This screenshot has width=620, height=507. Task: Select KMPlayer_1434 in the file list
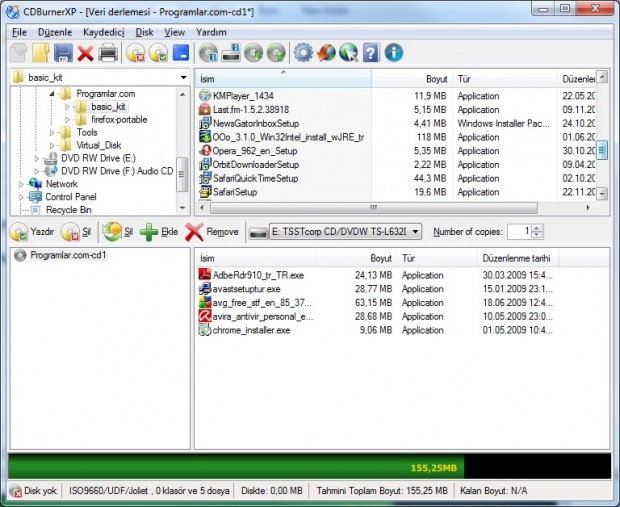click(x=243, y=96)
